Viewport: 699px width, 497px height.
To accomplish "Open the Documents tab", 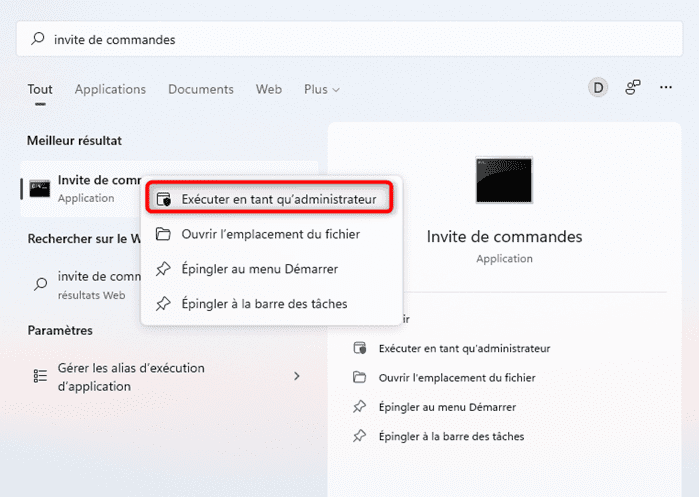I will (x=201, y=89).
